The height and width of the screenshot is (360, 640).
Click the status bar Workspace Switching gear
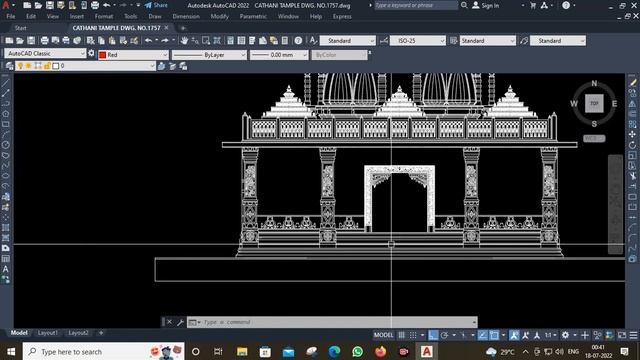click(565, 335)
